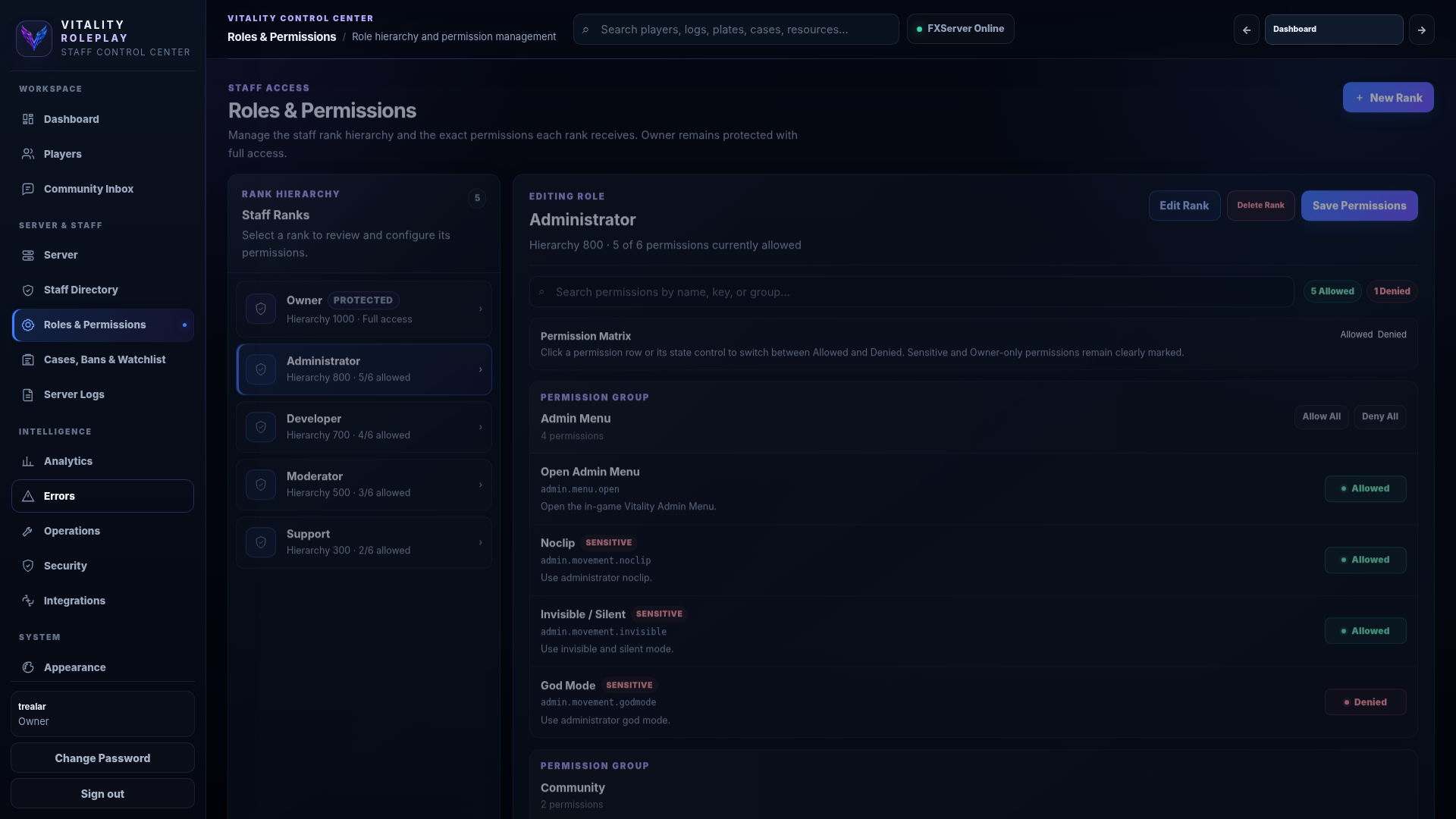1456x819 pixels.
Task: Click the Cases, Bans & Watchlist icon
Action: [x=28, y=359]
